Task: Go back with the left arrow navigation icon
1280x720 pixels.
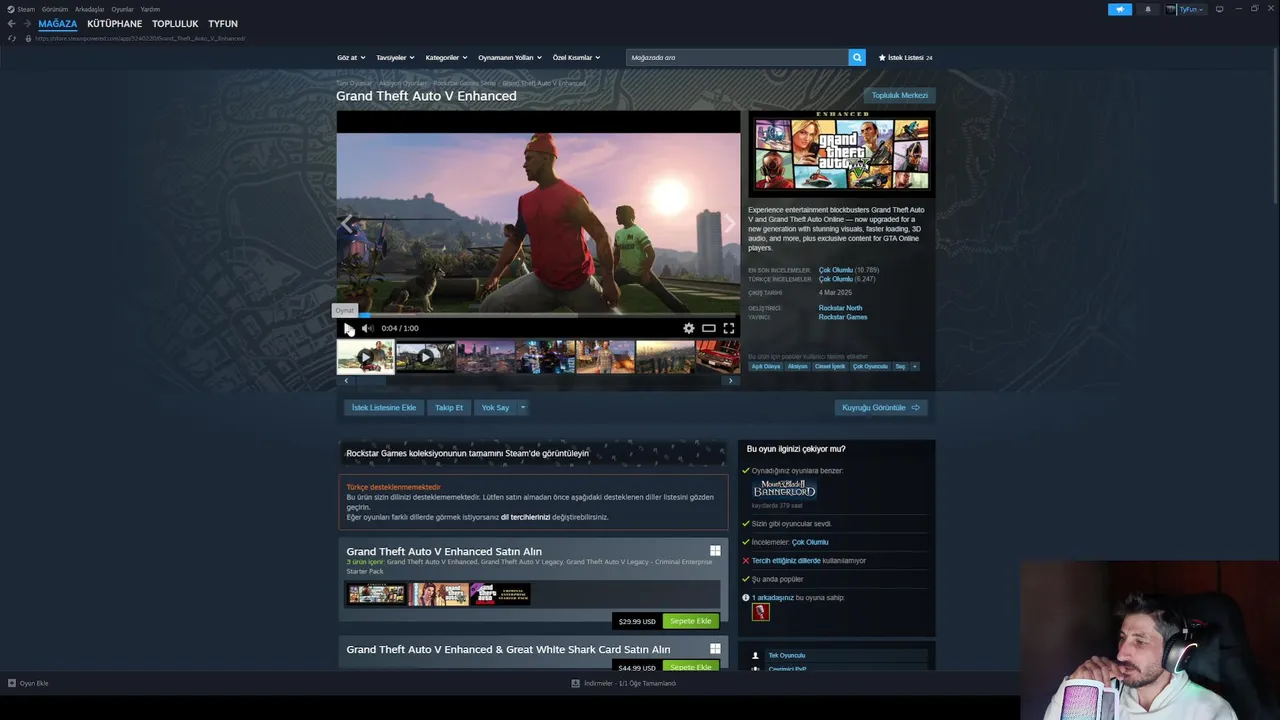Action: [x=12, y=23]
